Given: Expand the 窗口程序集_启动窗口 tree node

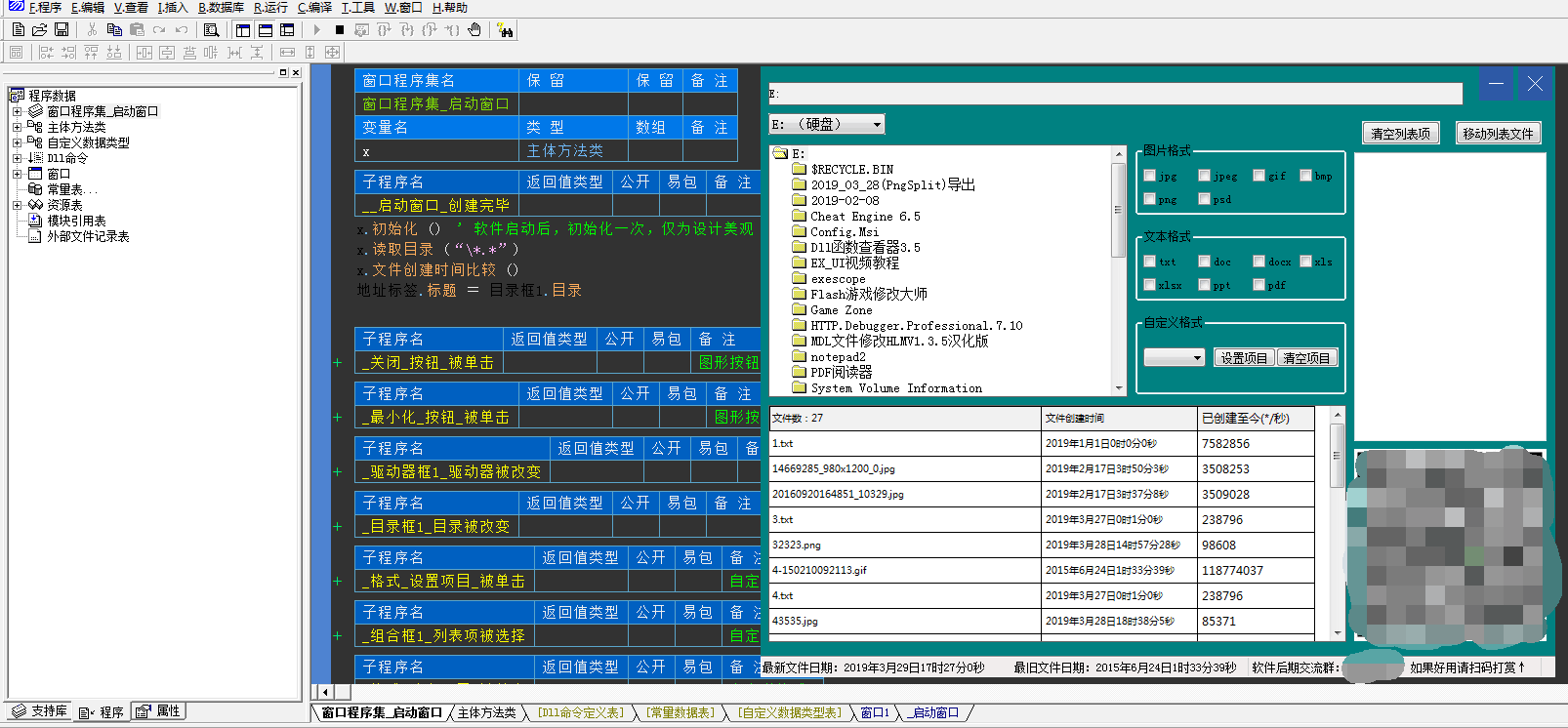Looking at the screenshot, I should click(17, 111).
